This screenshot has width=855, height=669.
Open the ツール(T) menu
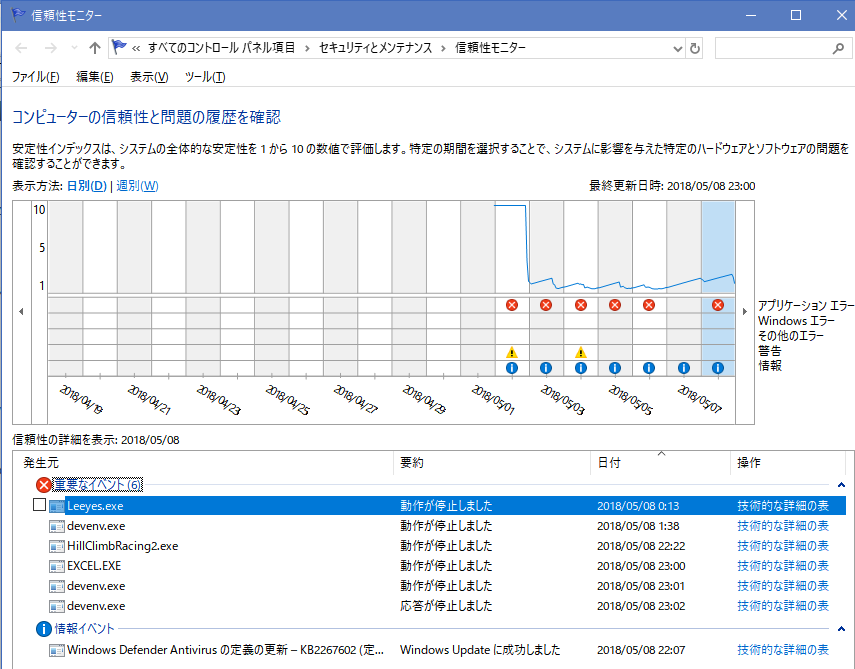point(205,77)
